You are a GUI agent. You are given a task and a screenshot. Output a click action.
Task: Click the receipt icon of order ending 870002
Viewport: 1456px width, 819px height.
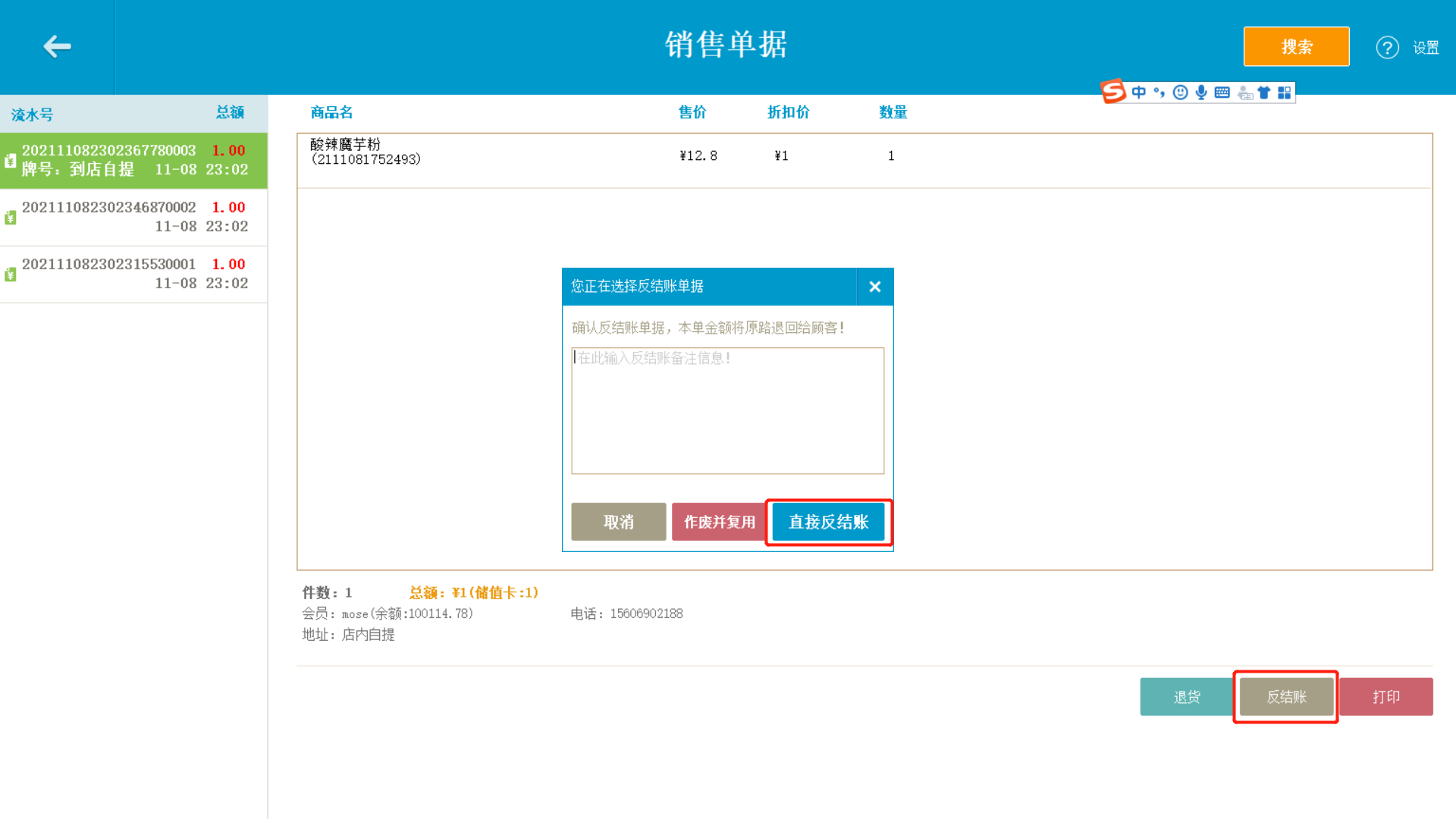click(x=11, y=218)
